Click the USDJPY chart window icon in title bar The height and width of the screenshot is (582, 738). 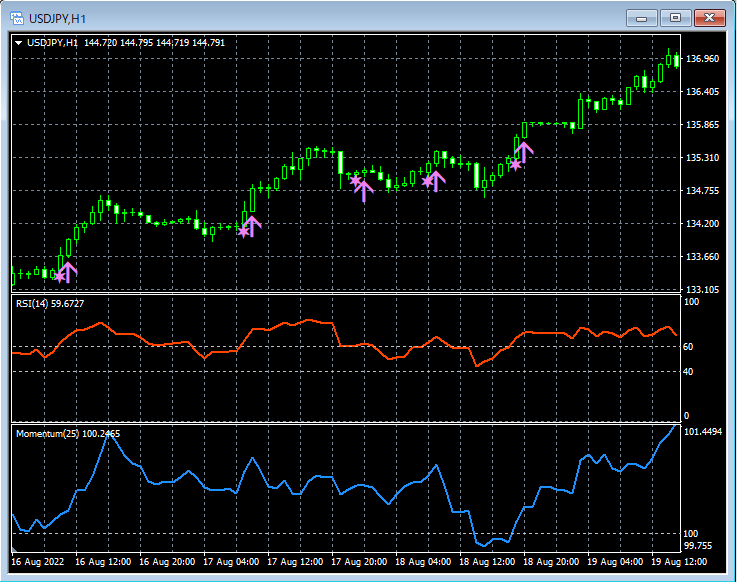16,18
